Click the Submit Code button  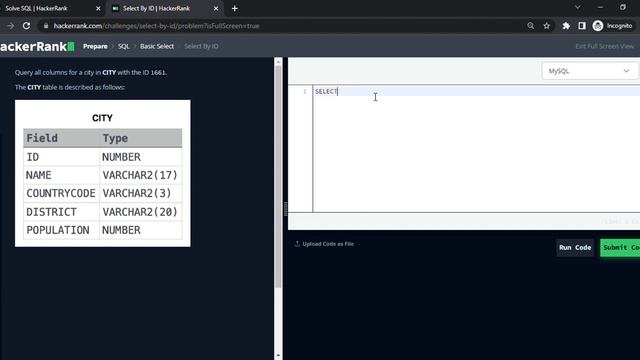620,247
